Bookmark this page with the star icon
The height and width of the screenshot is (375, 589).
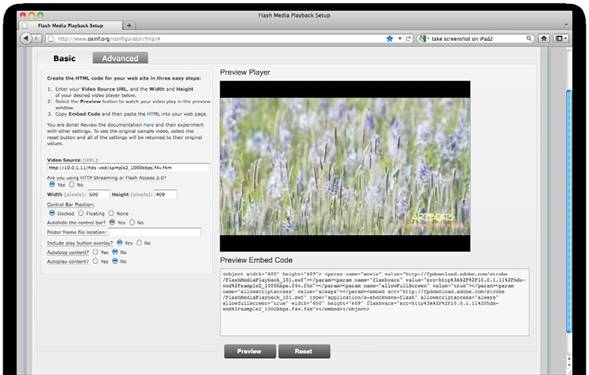click(390, 38)
